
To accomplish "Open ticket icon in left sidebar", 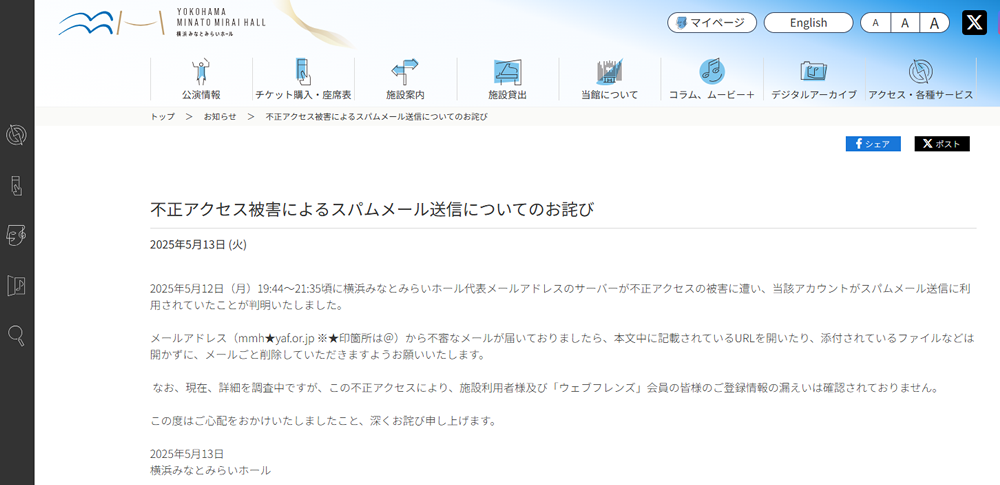I will (16, 186).
